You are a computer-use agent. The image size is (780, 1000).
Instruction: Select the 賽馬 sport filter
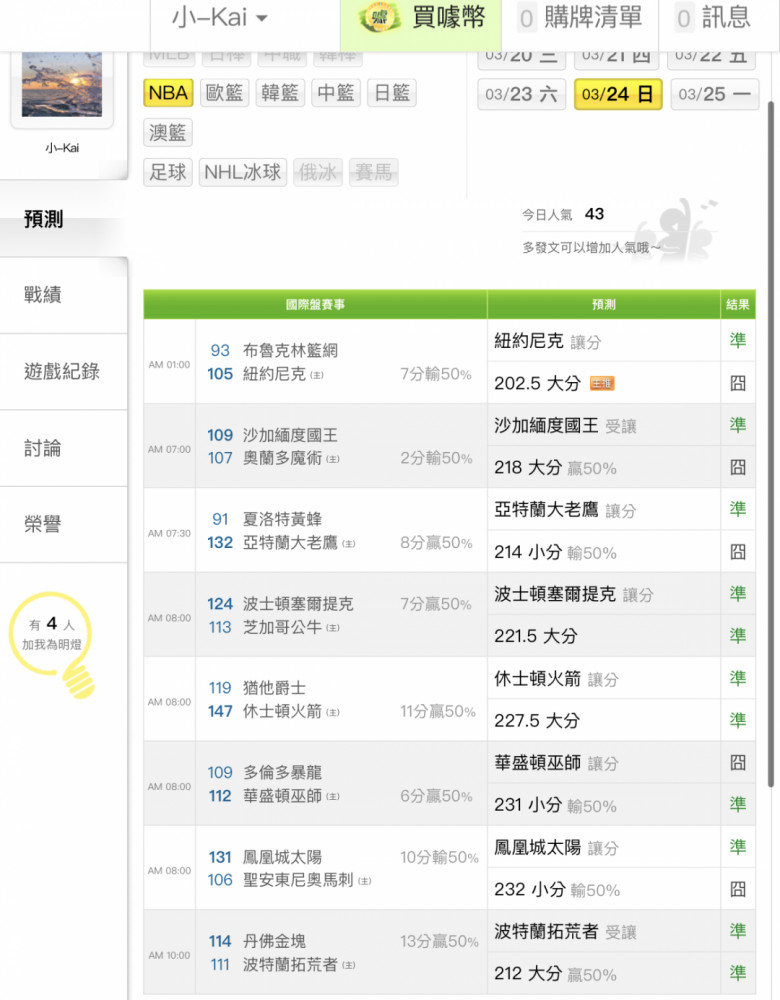pos(374,172)
